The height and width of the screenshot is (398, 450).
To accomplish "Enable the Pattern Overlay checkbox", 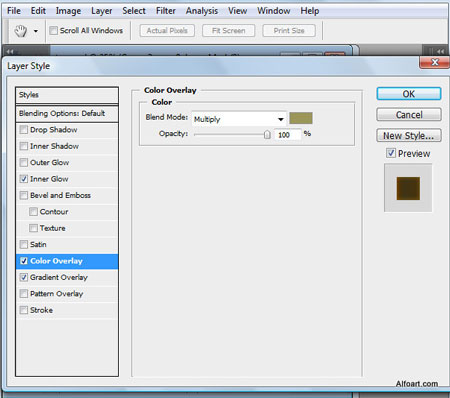I will point(24,294).
